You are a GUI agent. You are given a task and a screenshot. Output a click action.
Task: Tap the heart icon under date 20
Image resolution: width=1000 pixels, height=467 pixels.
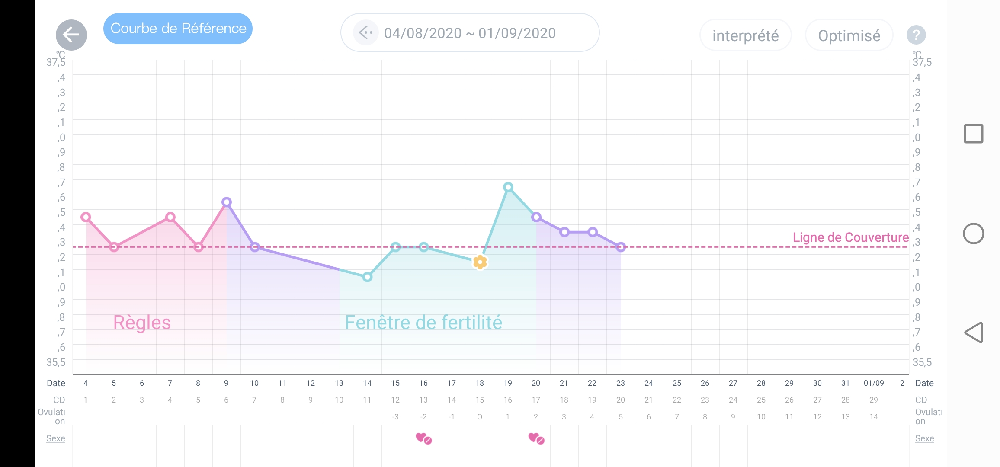coord(536,438)
